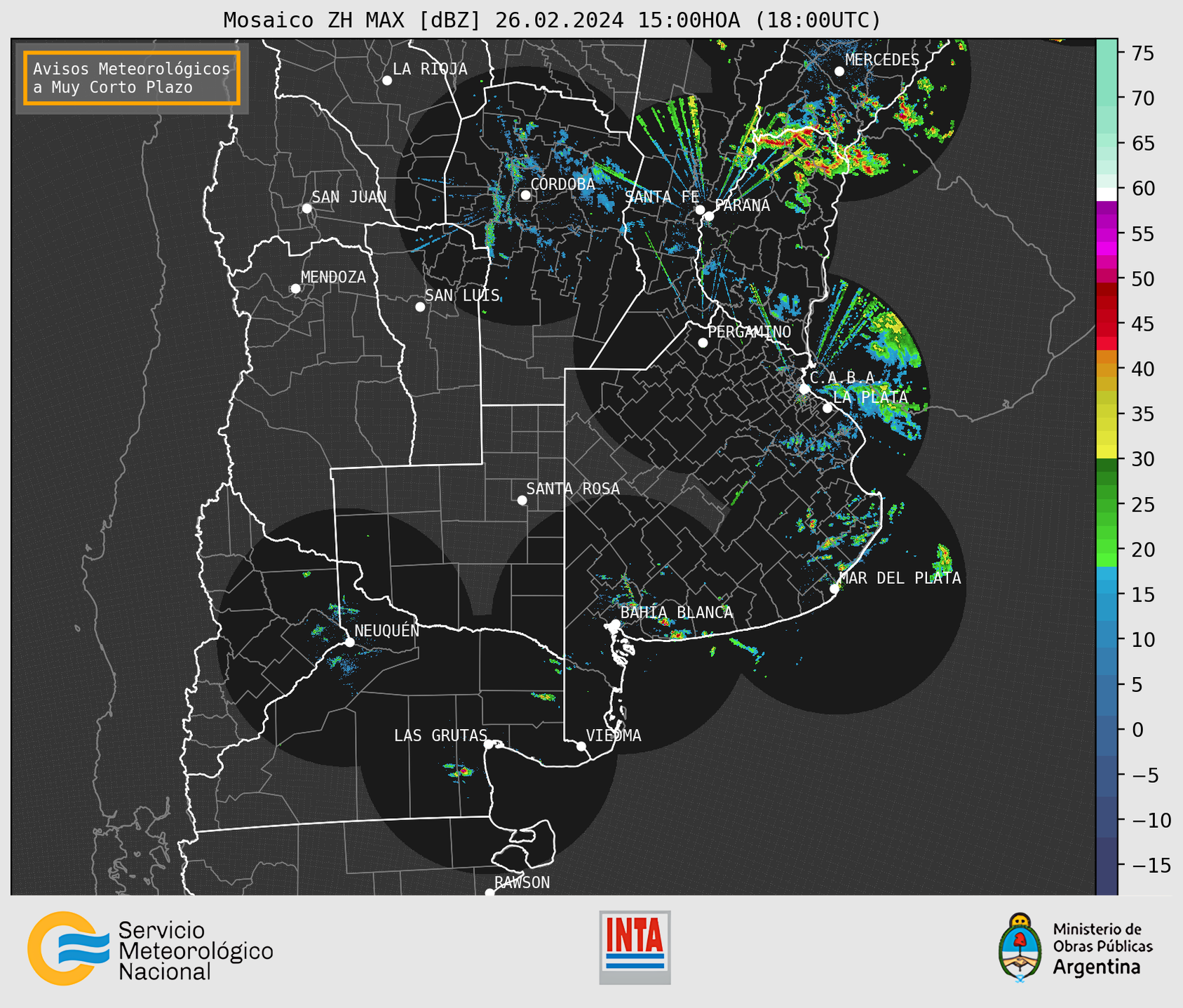Click the blue 10 dBZ band on colorbar

pos(1107,640)
